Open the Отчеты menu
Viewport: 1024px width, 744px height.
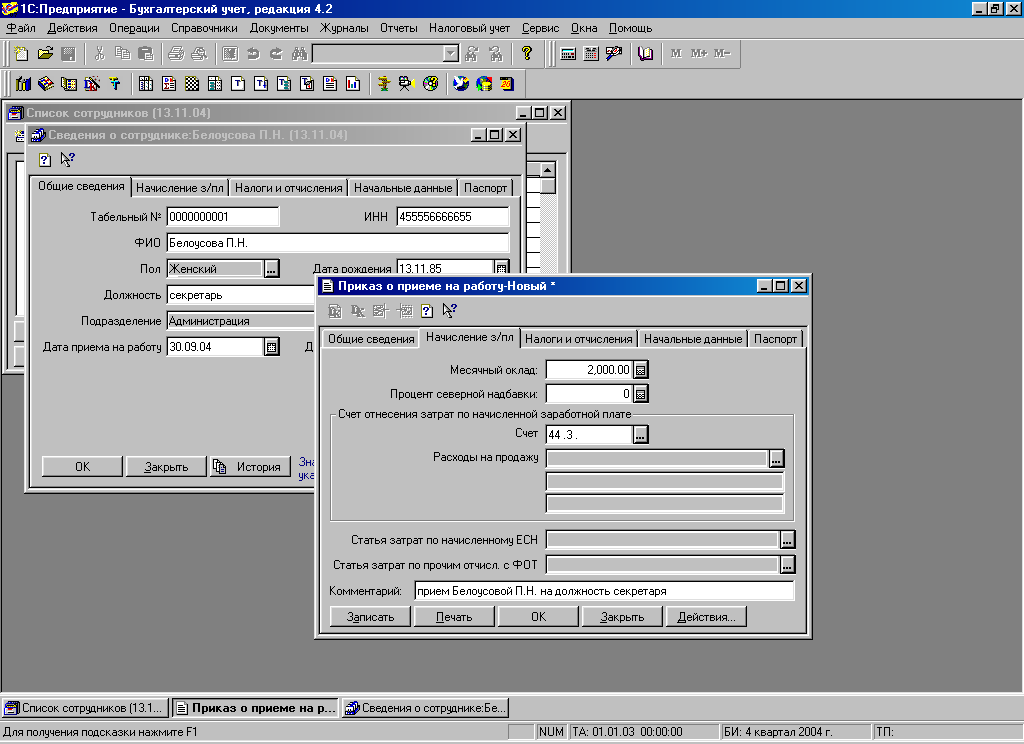point(398,28)
